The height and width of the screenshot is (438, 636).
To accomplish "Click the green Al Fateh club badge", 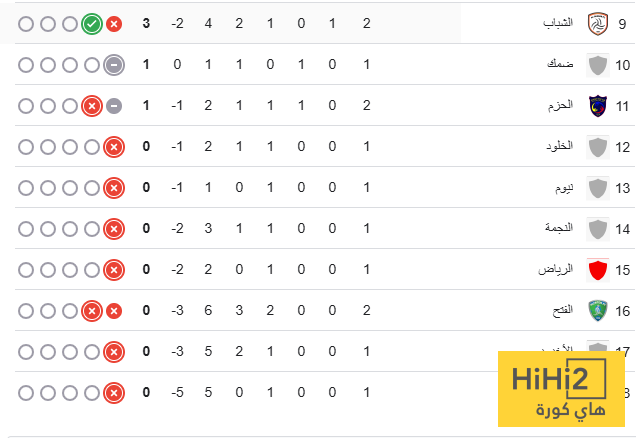I will (x=597, y=311).
